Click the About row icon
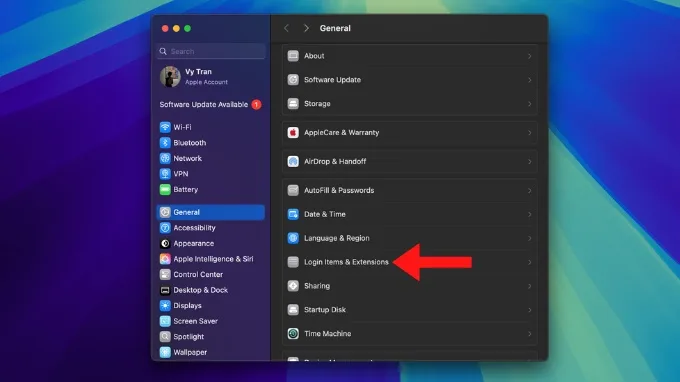 (293, 56)
